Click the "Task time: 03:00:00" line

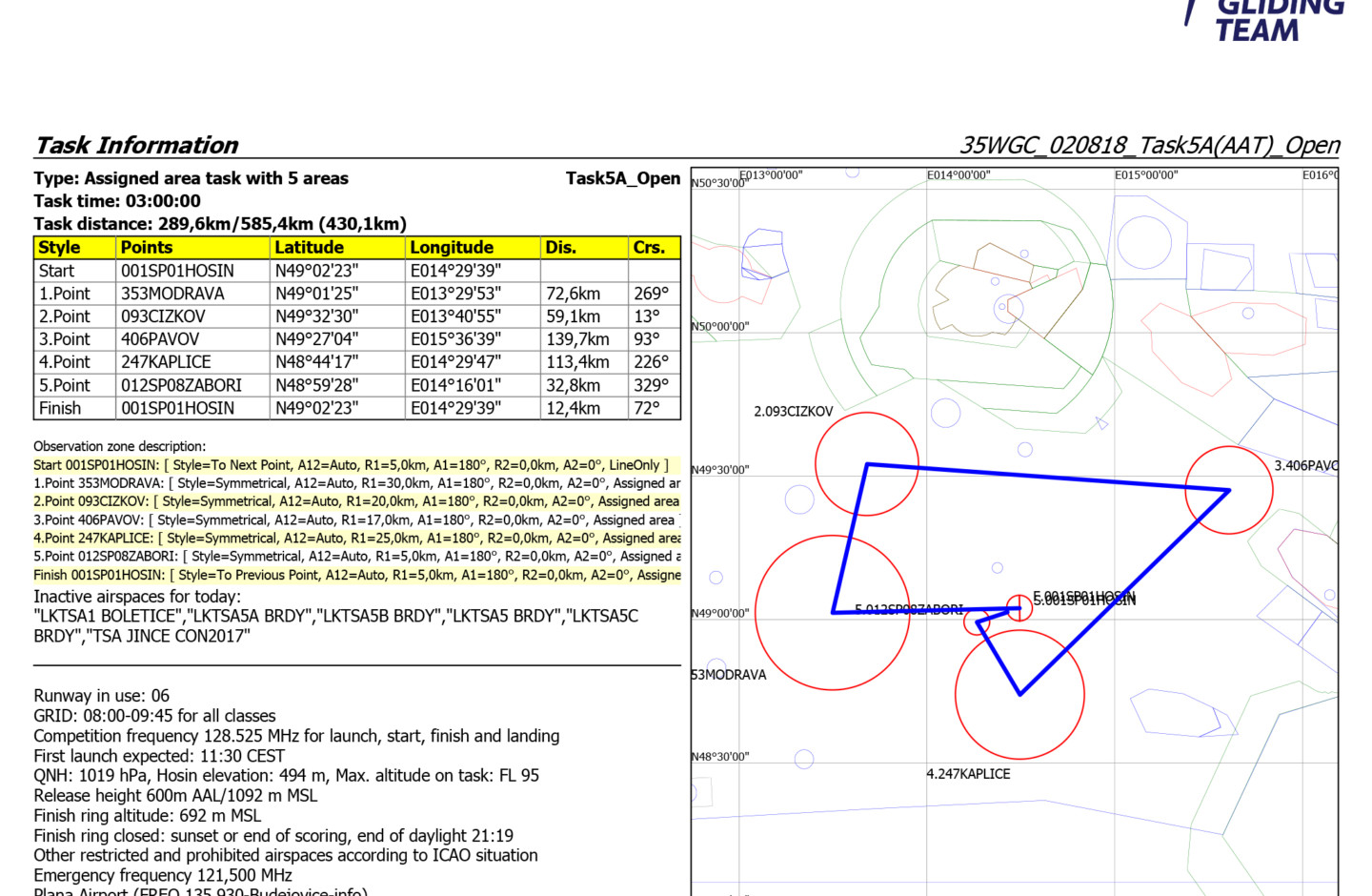117,201
